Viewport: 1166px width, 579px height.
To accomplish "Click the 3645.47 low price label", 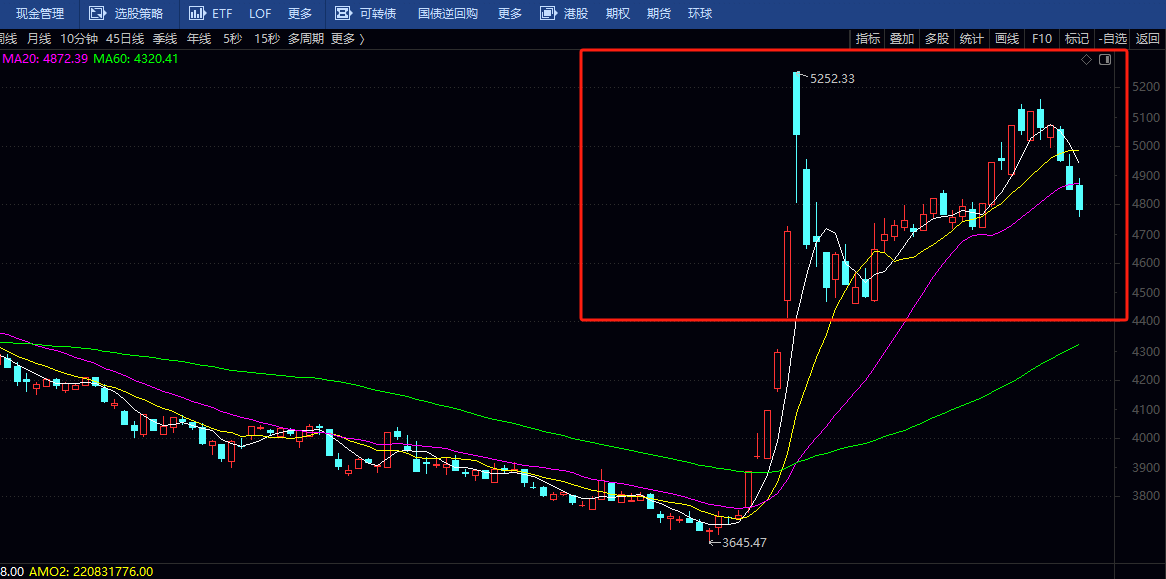I will coord(744,543).
